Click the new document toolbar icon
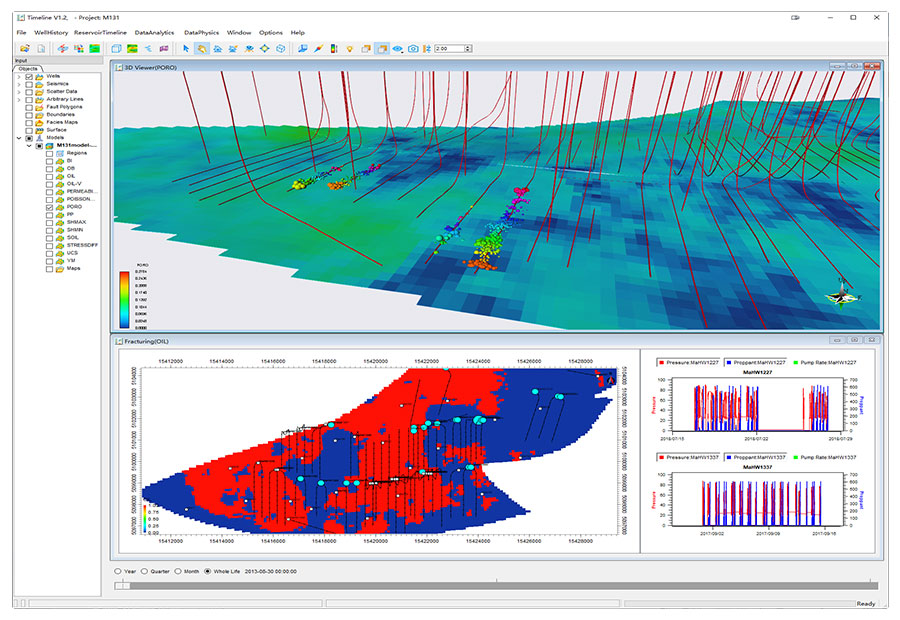This screenshot has width=900, height=620. pyautogui.click(x=41, y=49)
